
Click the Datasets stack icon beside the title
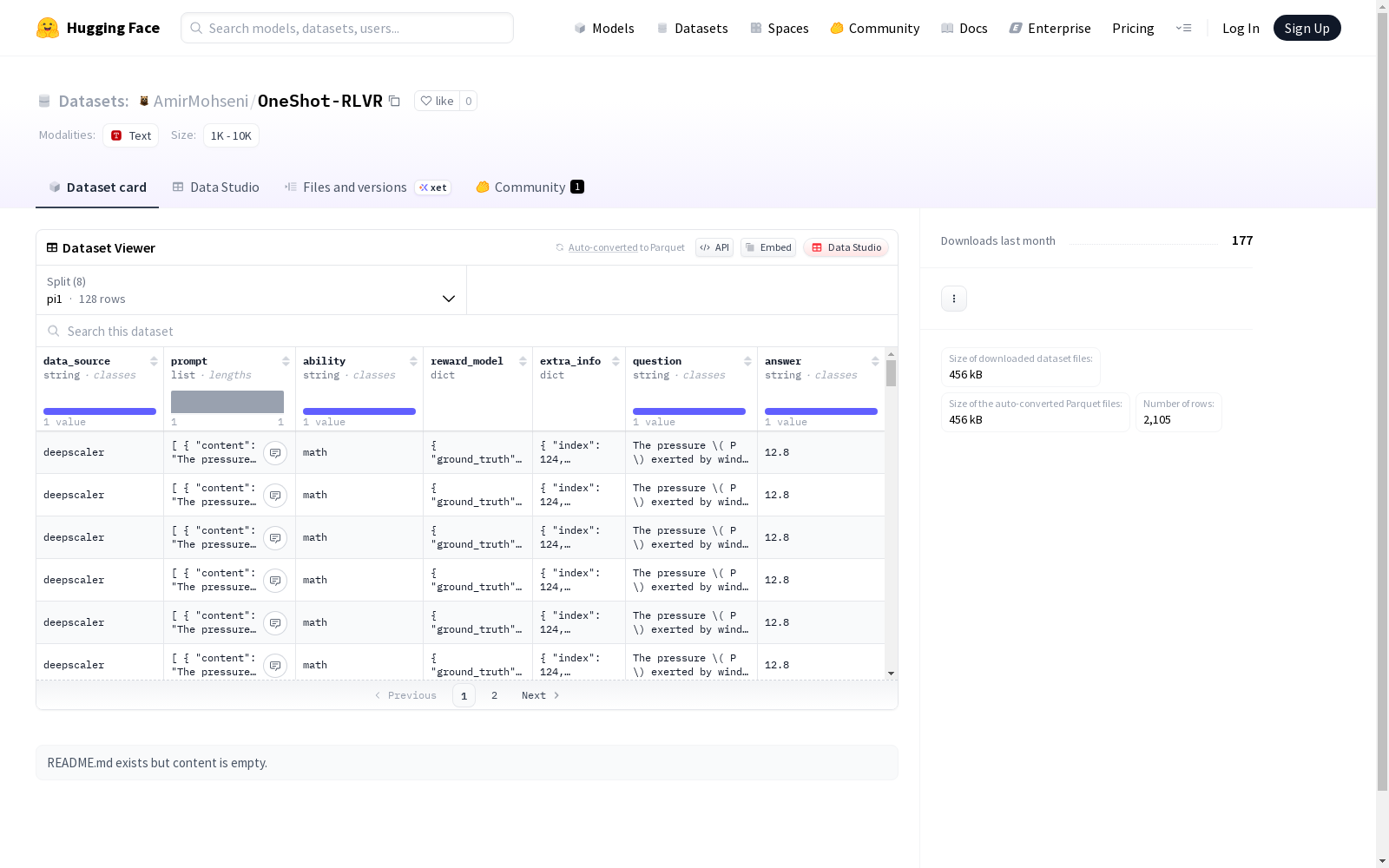pyautogui.click(x=44, y=101)
